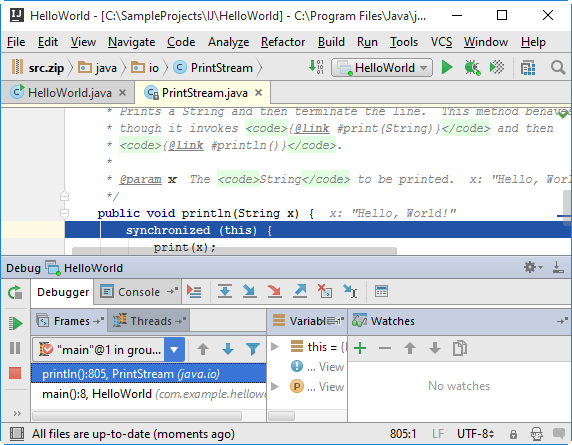Click src.zip breadcrumb in navigation bar
This screenshot has height=445, width=572.
(x=38, y=67)
